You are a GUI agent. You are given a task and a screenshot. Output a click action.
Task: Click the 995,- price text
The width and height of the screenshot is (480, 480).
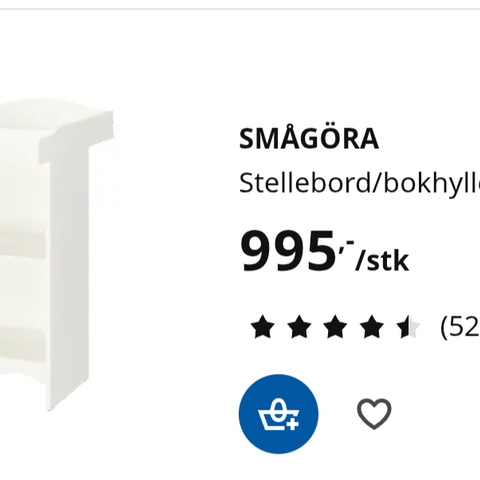click(296, 251)
